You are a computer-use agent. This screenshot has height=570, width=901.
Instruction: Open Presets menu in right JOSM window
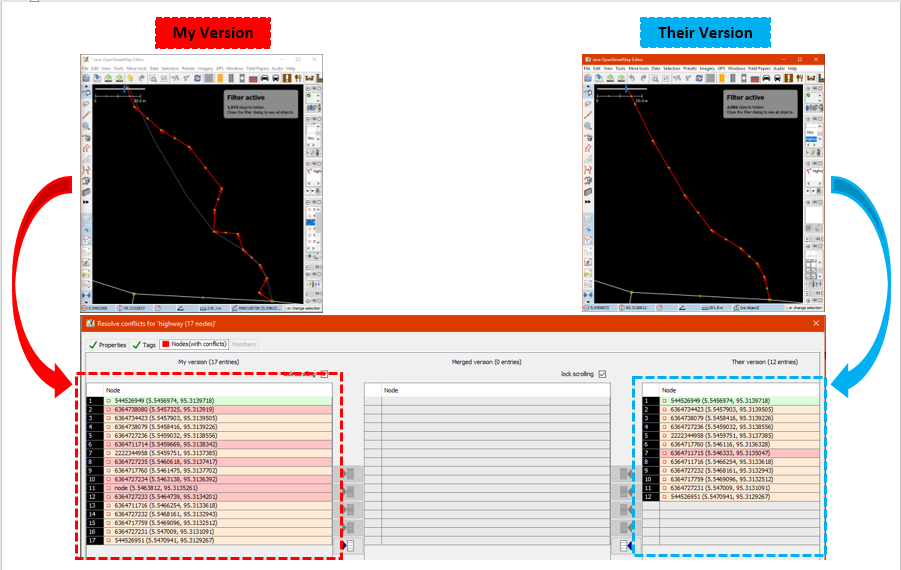coord(689,68)
